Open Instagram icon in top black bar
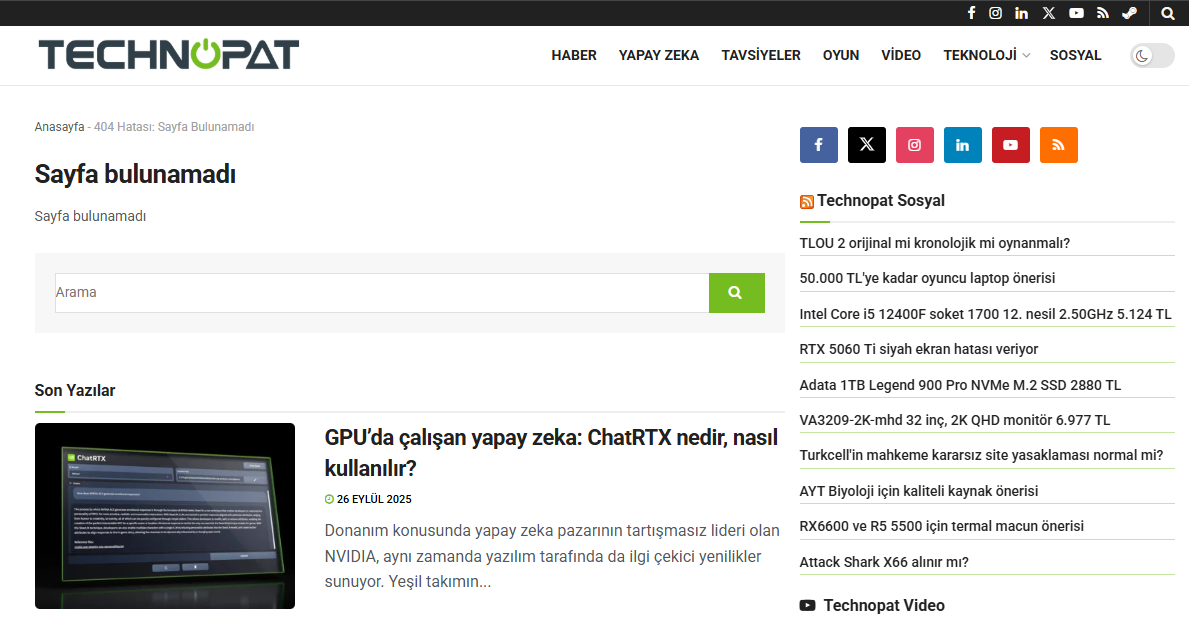1189x623 pixels. pyautogui.click(x=996, y=13)
